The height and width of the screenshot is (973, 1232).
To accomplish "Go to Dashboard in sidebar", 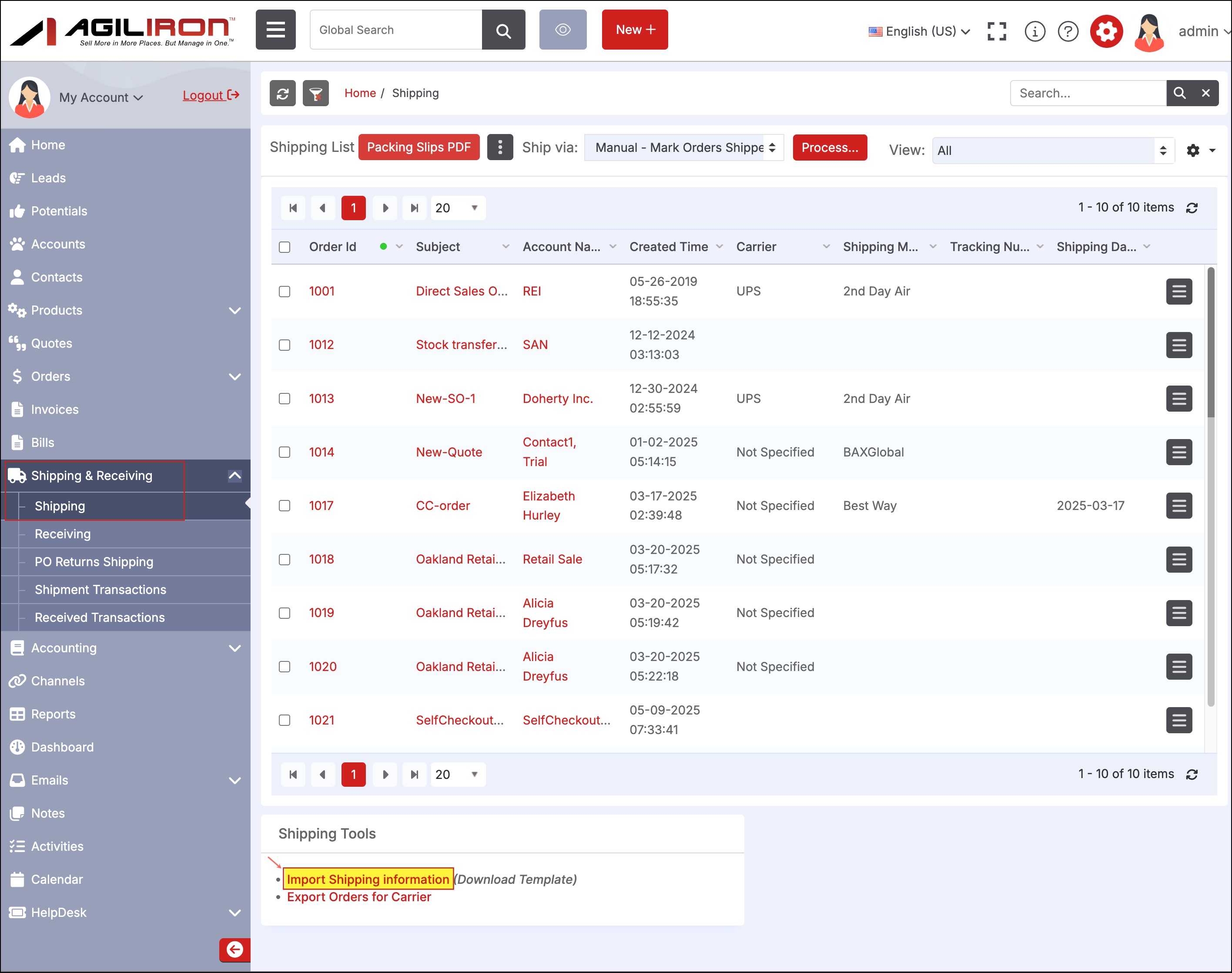I will tap(62, 748).
